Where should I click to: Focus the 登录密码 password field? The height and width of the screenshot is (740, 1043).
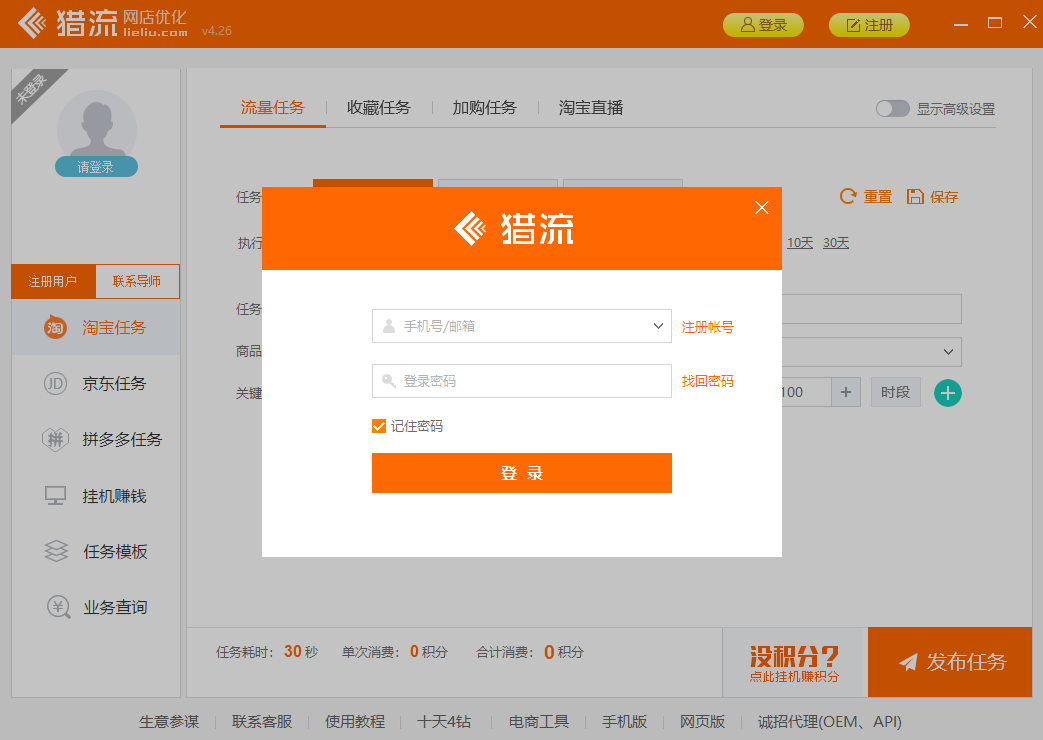tap(522, 381)
